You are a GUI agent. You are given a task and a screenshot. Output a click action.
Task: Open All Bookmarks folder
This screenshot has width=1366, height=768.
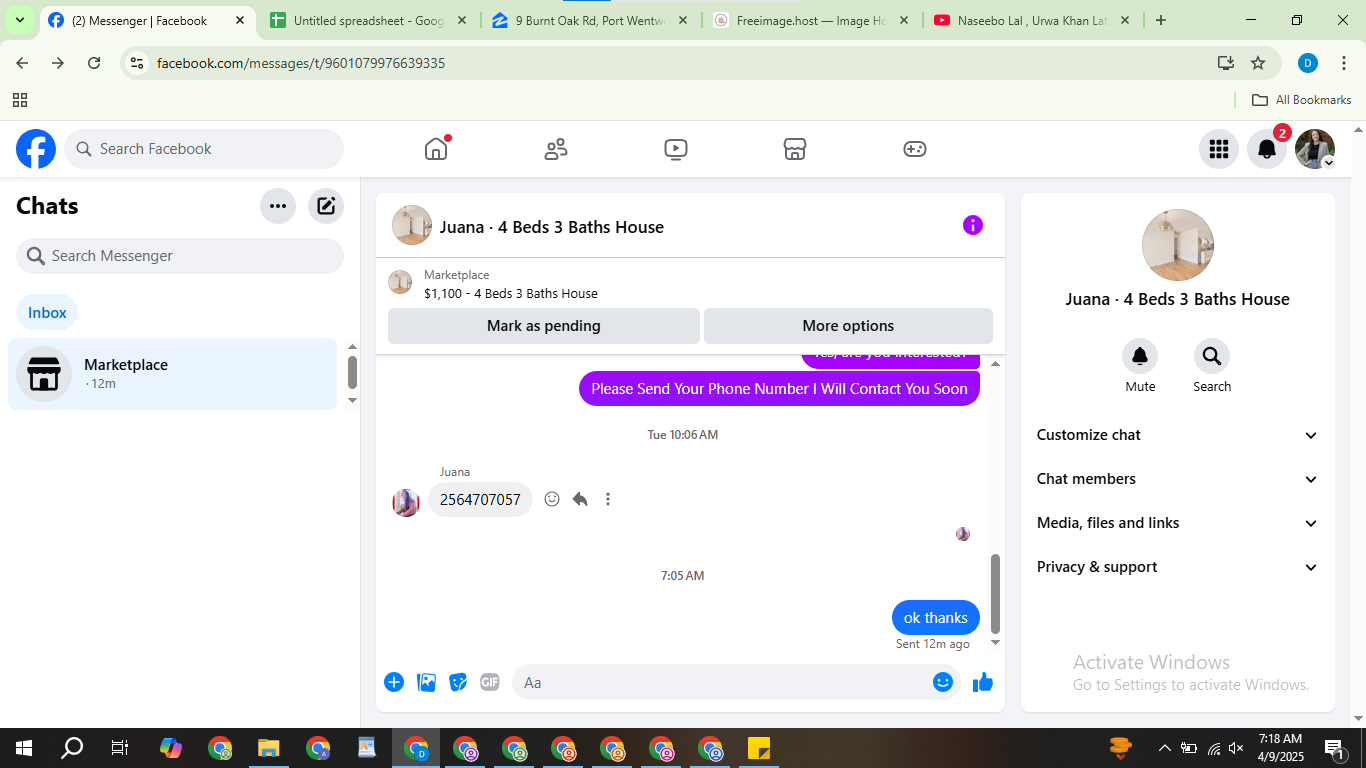(x=1302, y=100)
